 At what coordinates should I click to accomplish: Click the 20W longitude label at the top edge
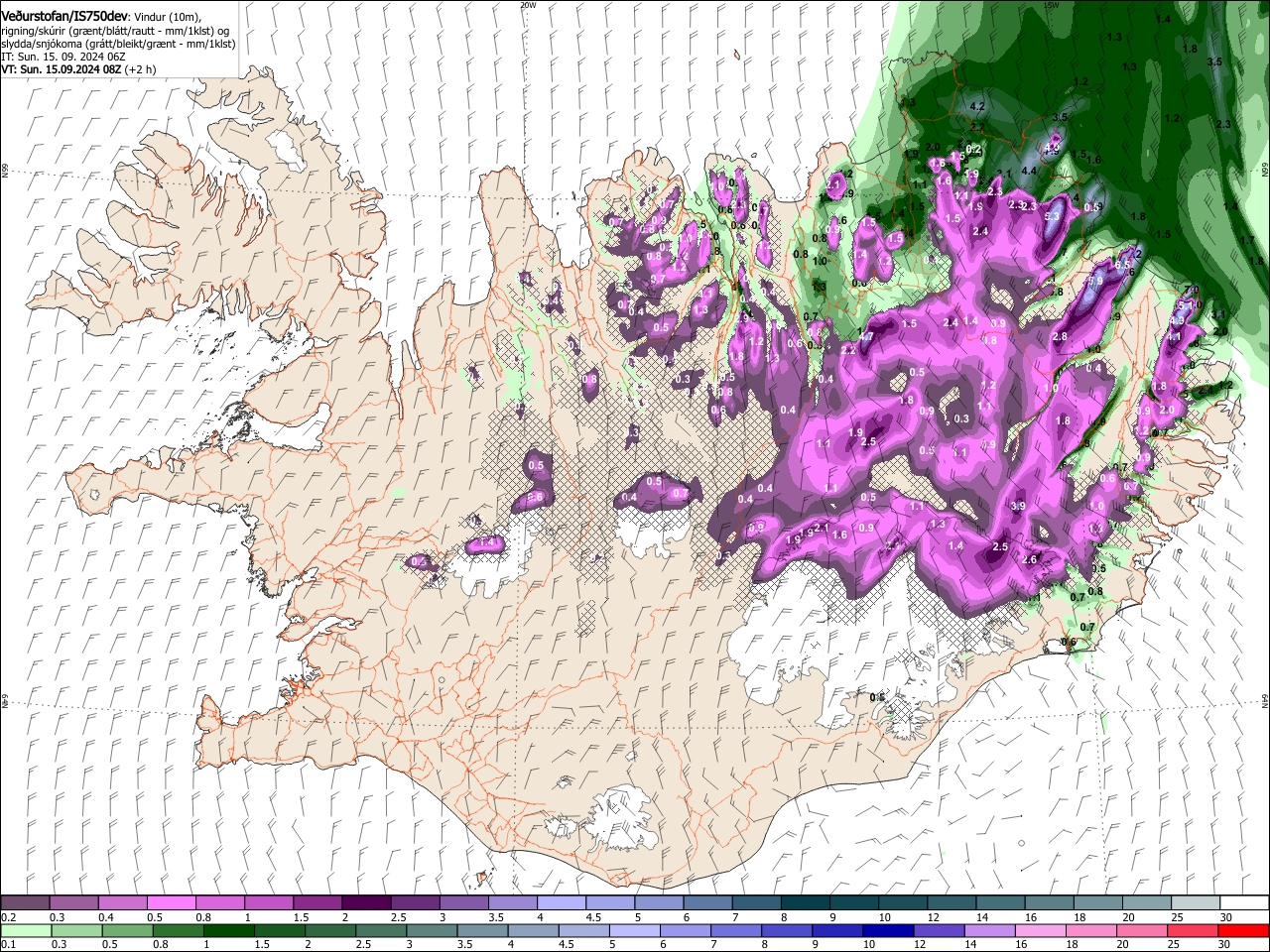tap(528, 4)
